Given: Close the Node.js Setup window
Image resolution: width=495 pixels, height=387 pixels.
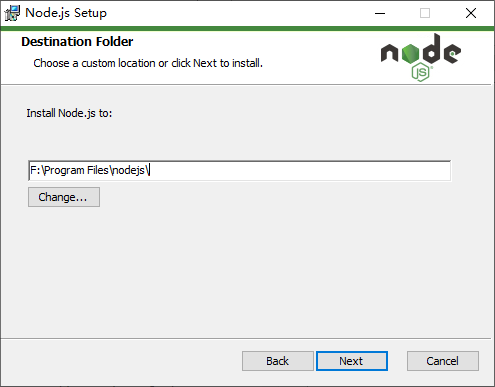Looking at the screenshot, I should point(471,13).
